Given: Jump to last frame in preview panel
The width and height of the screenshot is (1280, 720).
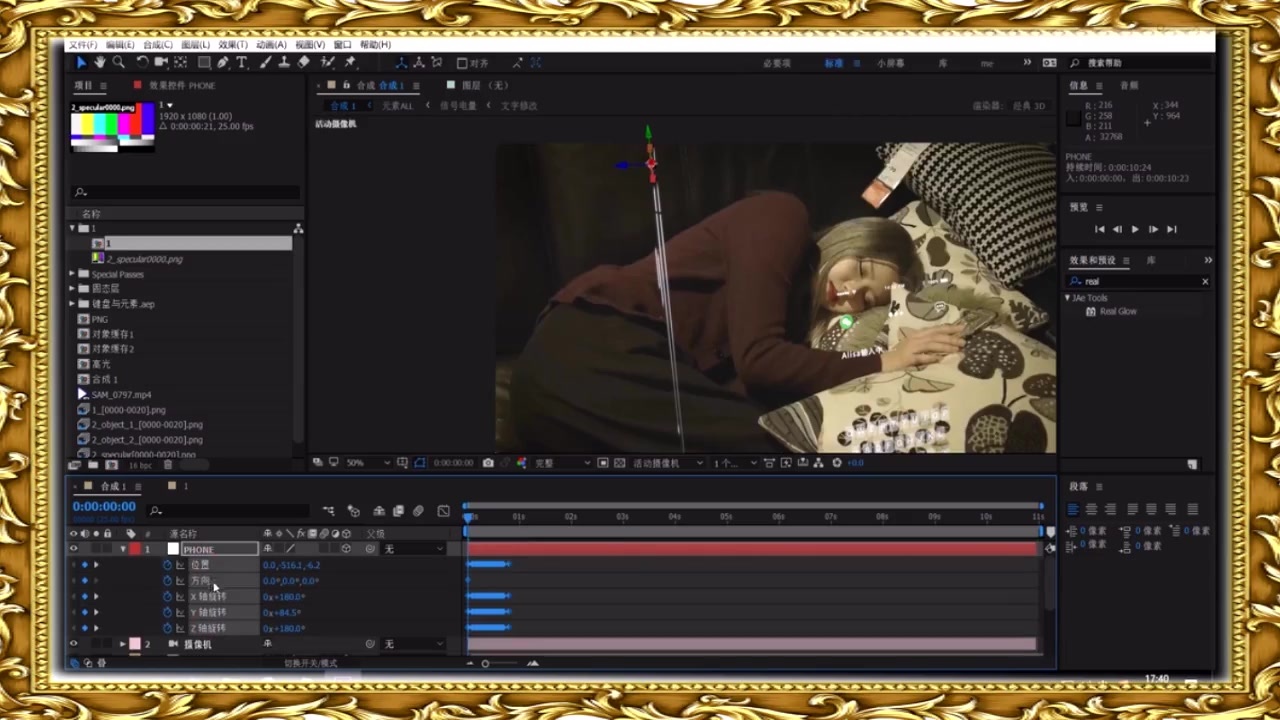Looking at the screenshot, I should pyautogui.click(x=1172, y=229).
